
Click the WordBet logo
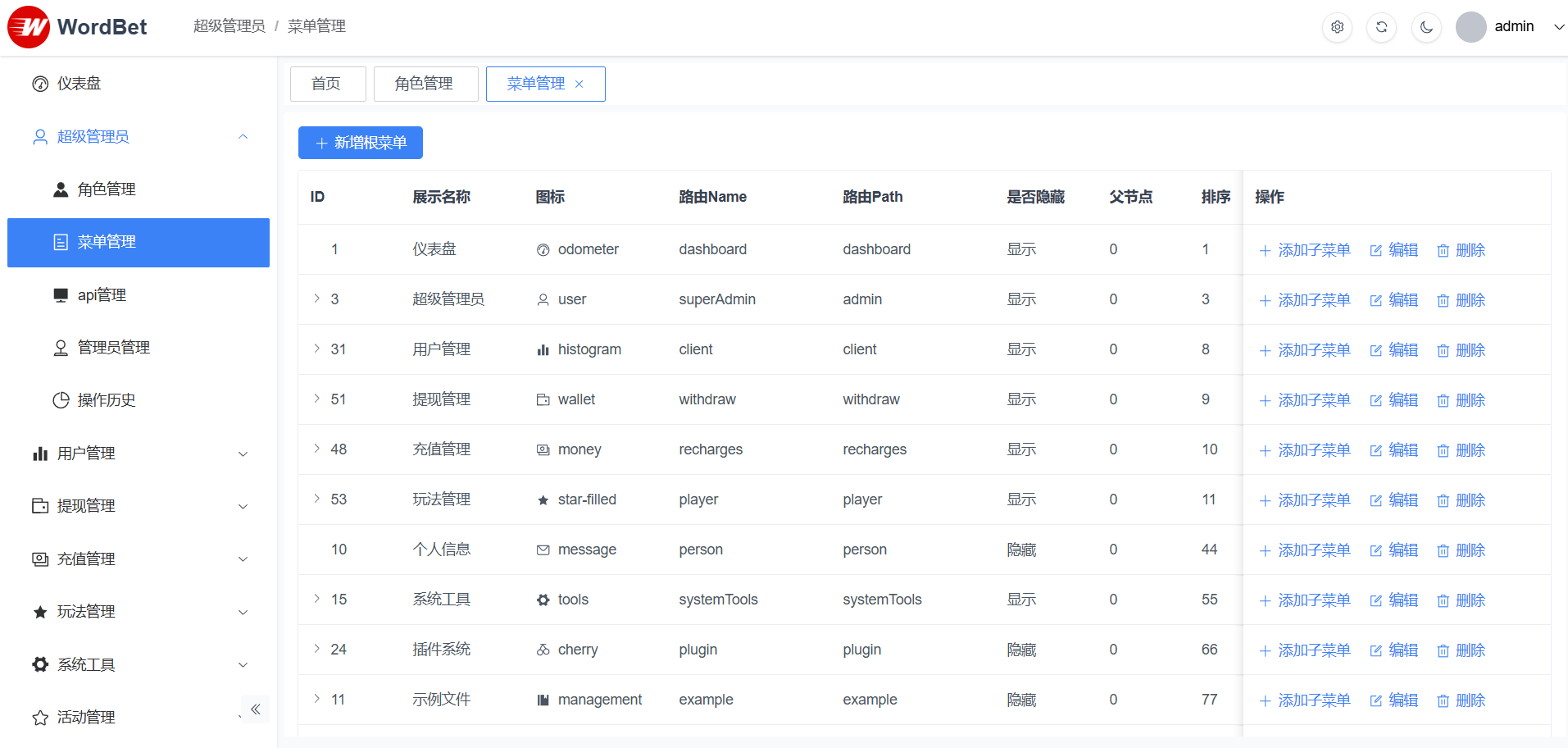(78, 27)
